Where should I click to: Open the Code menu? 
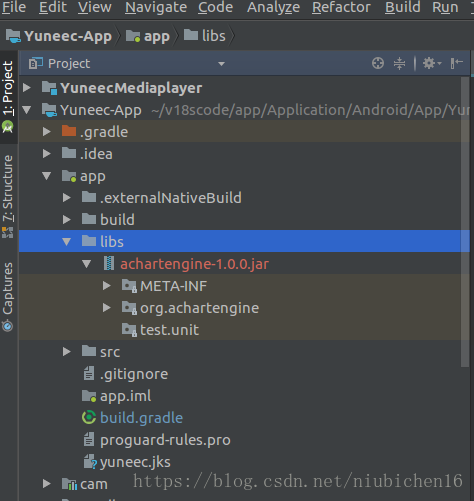point(215,7)
